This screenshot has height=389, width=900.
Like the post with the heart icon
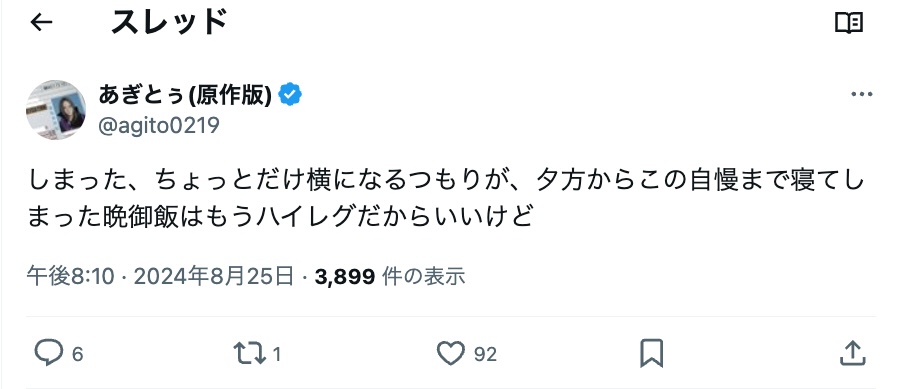(x=451, y=353)
